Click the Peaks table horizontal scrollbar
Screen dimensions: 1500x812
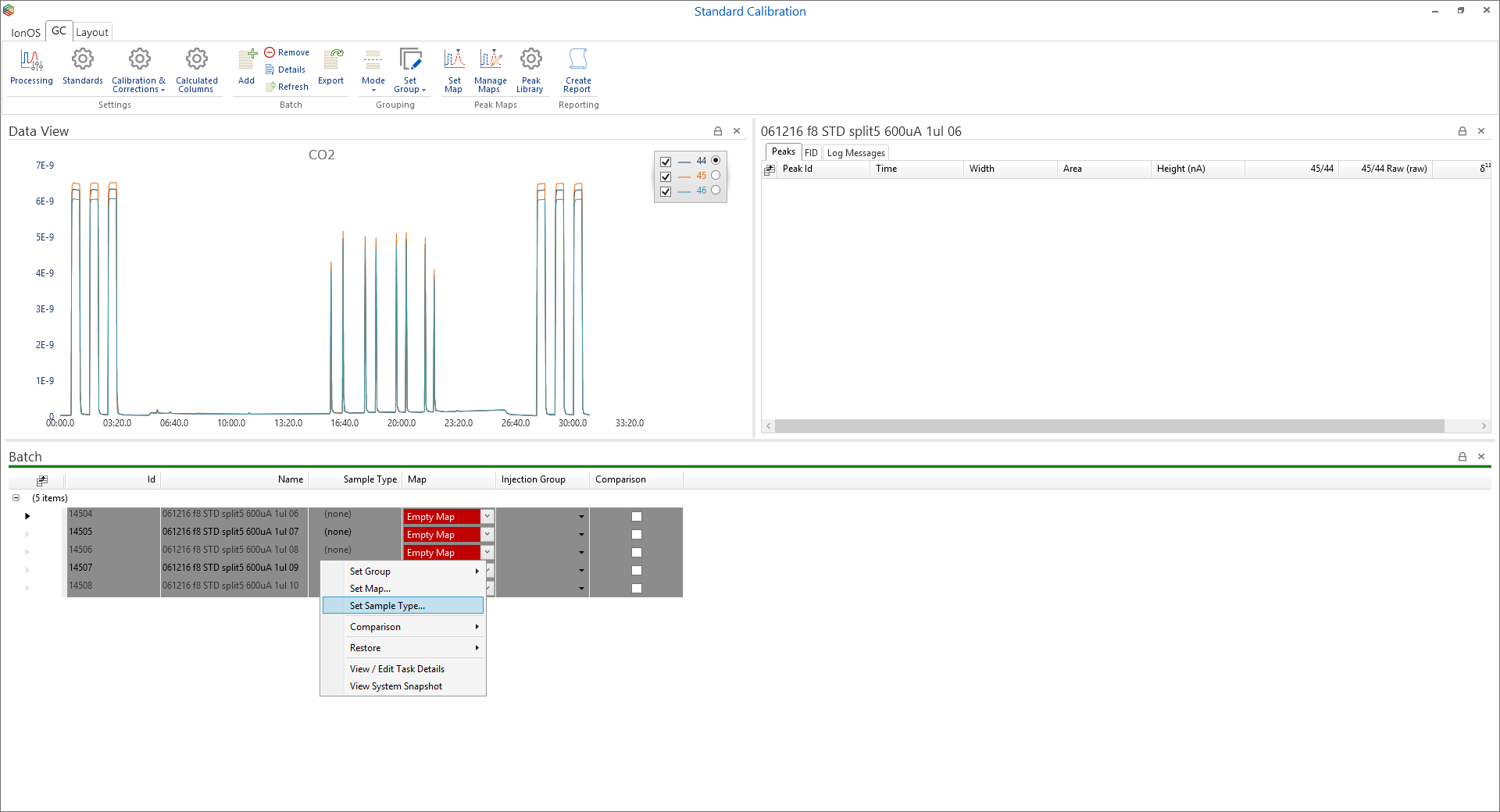tap(1109, 426)
